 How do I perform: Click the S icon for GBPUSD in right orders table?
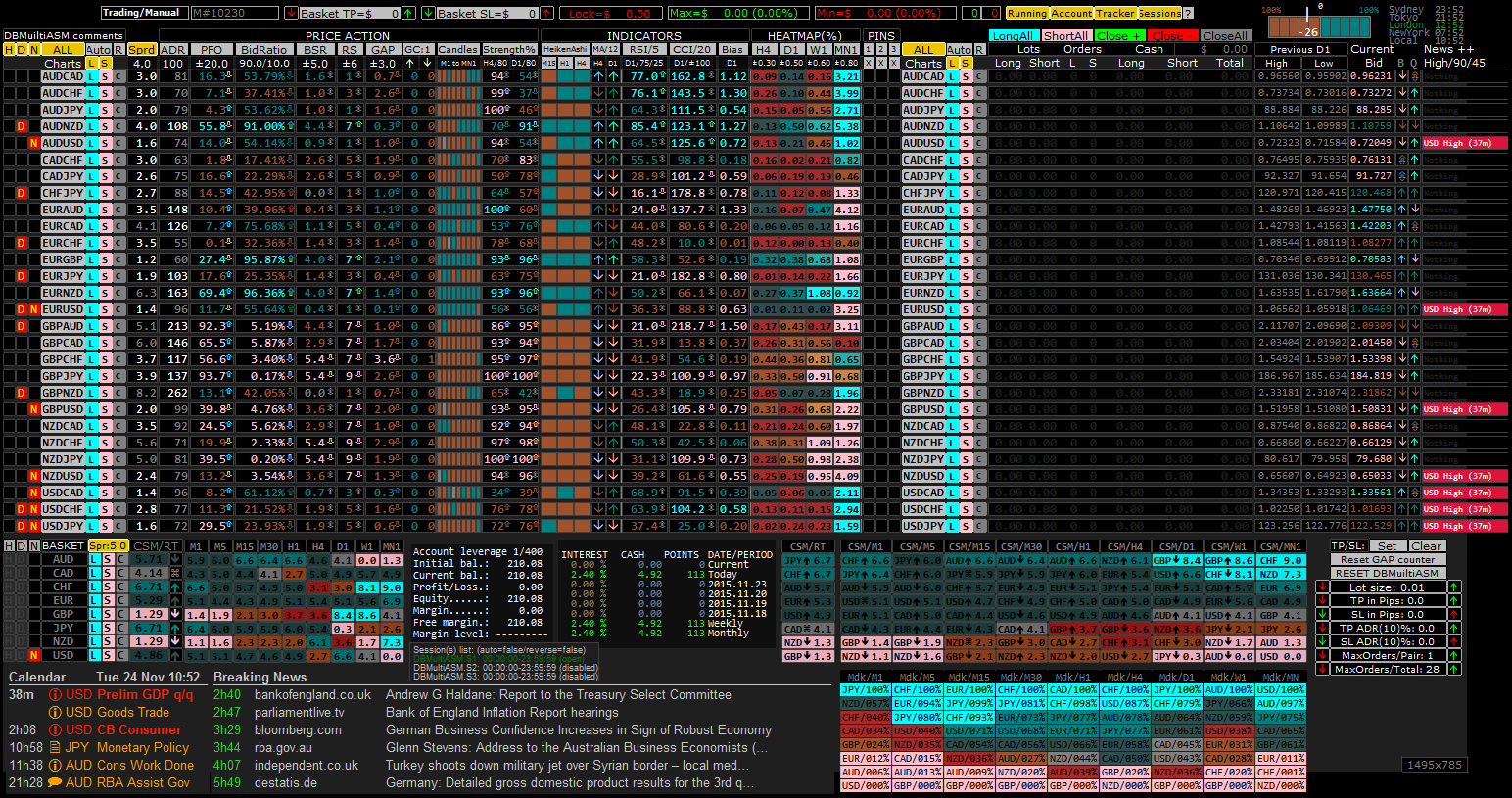(966, 409)
